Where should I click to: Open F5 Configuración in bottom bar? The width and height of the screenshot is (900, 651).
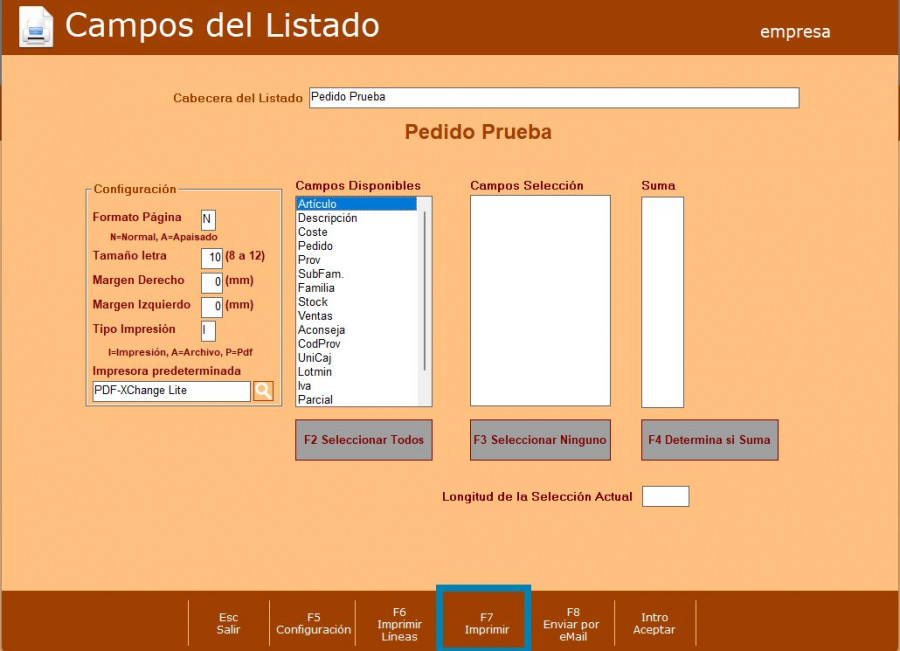click(313, 623)
